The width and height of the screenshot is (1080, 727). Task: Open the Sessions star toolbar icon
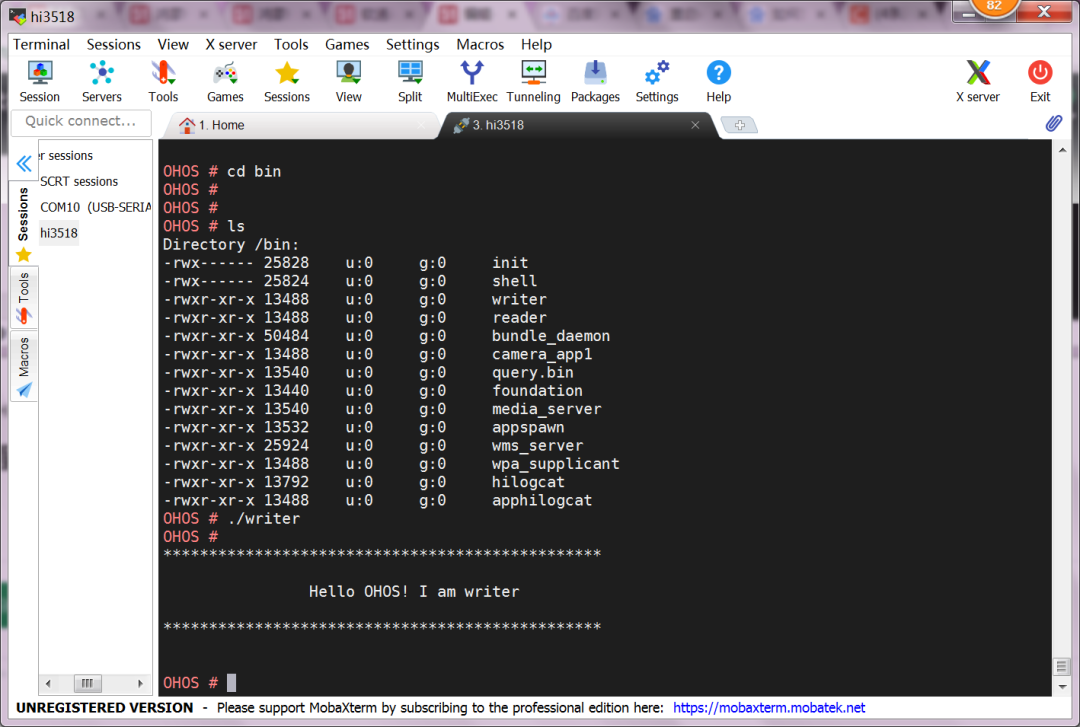pos(287,81)
